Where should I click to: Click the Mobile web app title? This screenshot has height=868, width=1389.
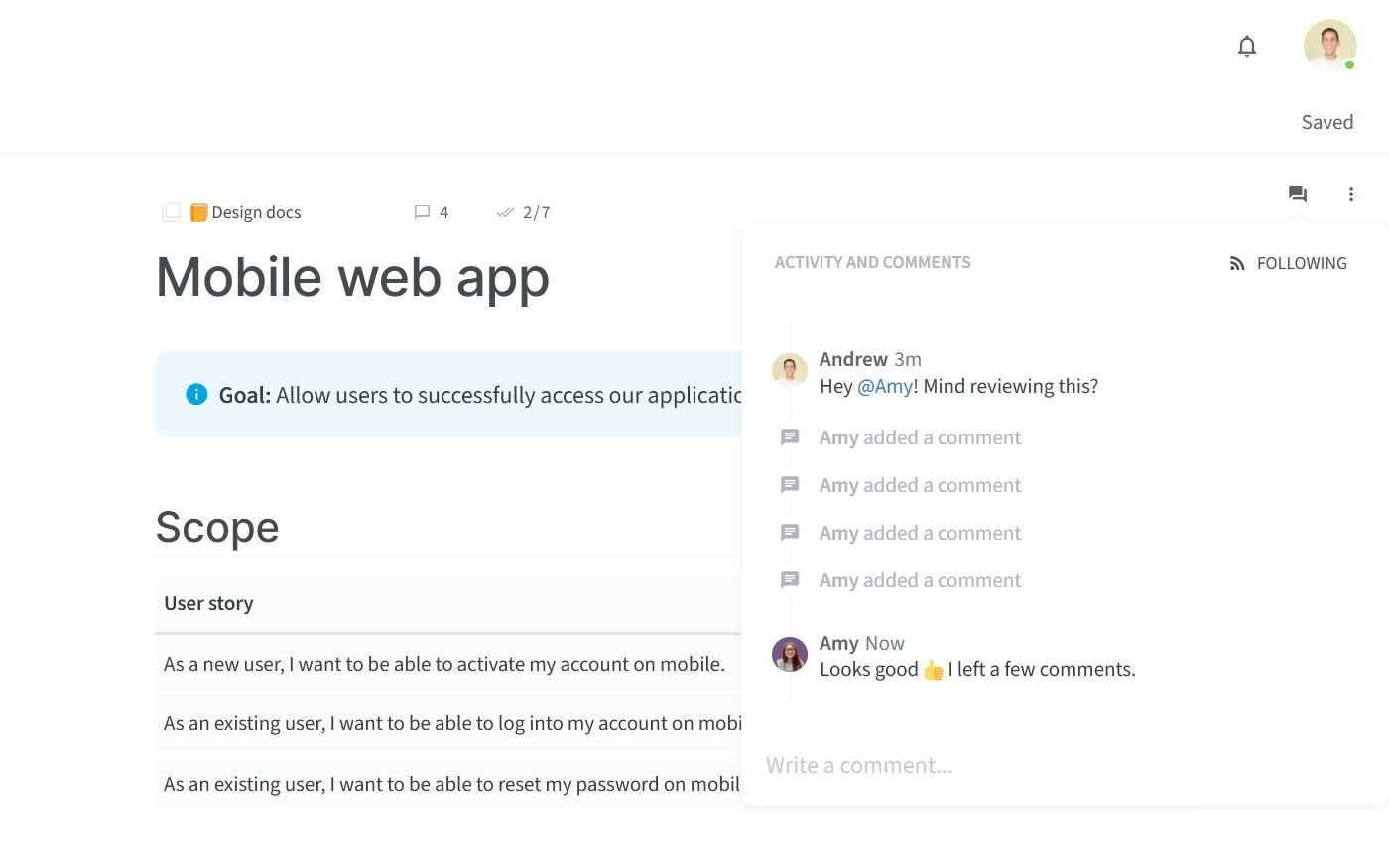point(353,277)
